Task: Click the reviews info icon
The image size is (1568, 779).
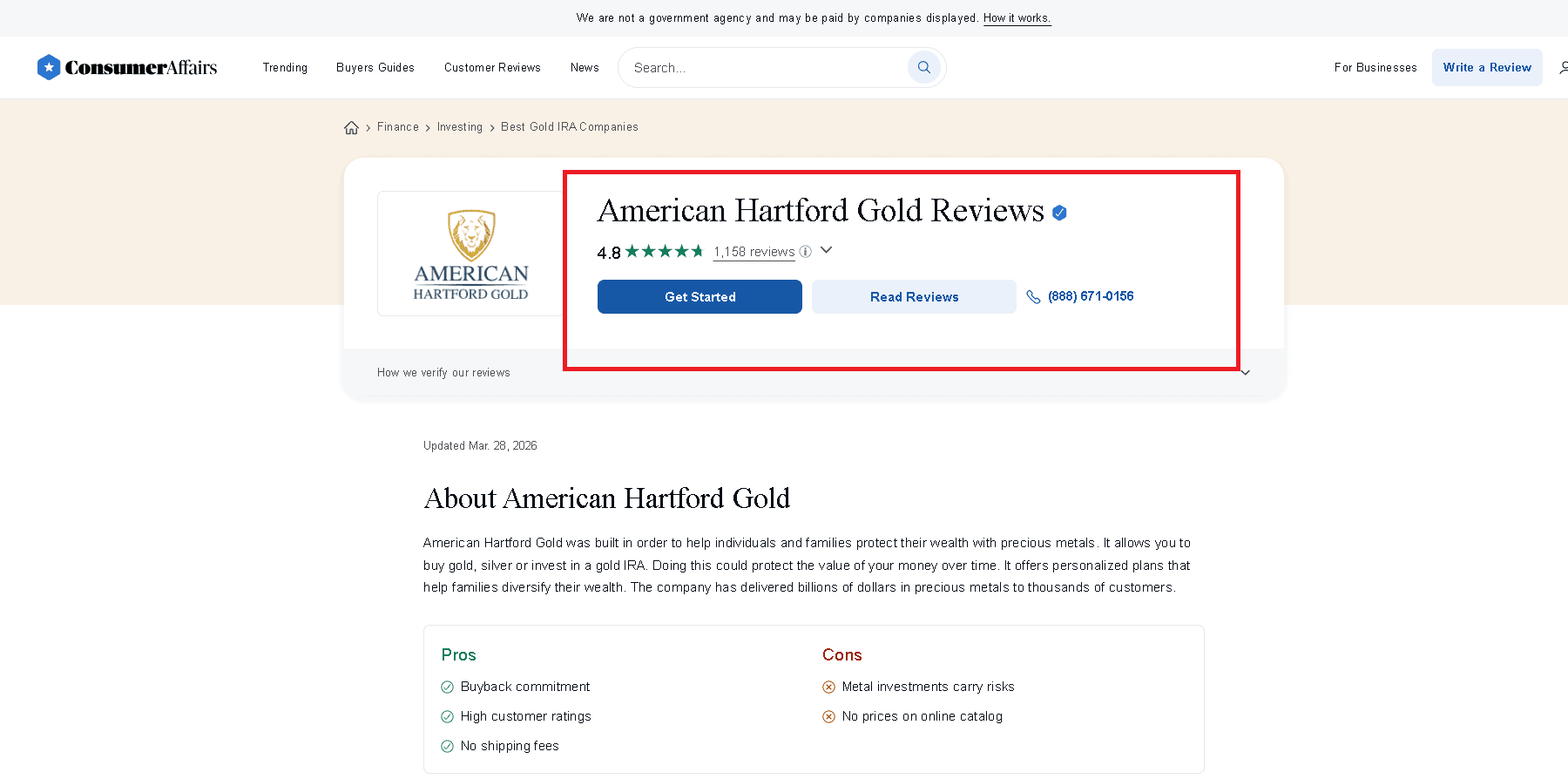Action: (806, 251)
